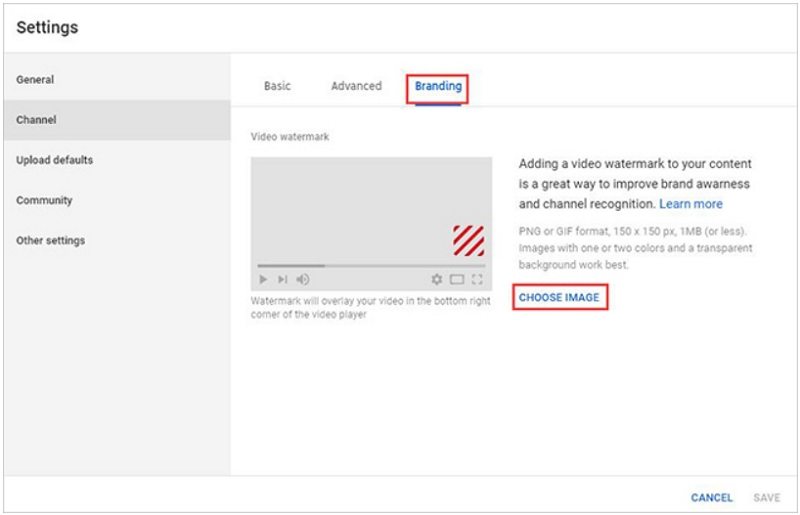
Task: Switch to the Basic tab
Action: [277, 86]
